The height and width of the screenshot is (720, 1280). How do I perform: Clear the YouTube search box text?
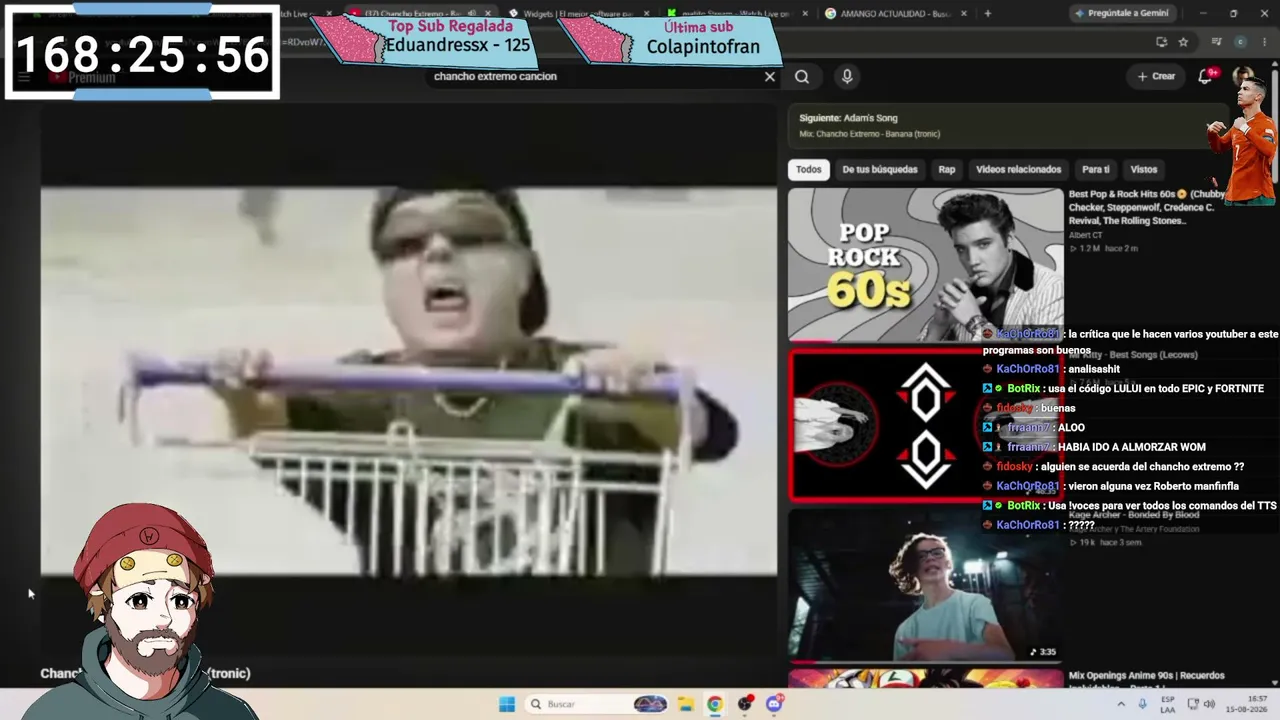point(769,77)
